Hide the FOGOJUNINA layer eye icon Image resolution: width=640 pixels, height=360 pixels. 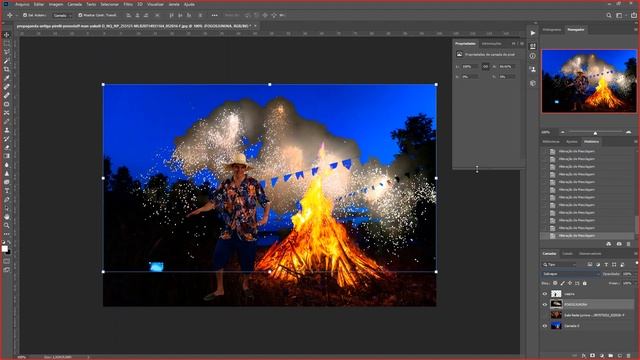coord(544,304)
